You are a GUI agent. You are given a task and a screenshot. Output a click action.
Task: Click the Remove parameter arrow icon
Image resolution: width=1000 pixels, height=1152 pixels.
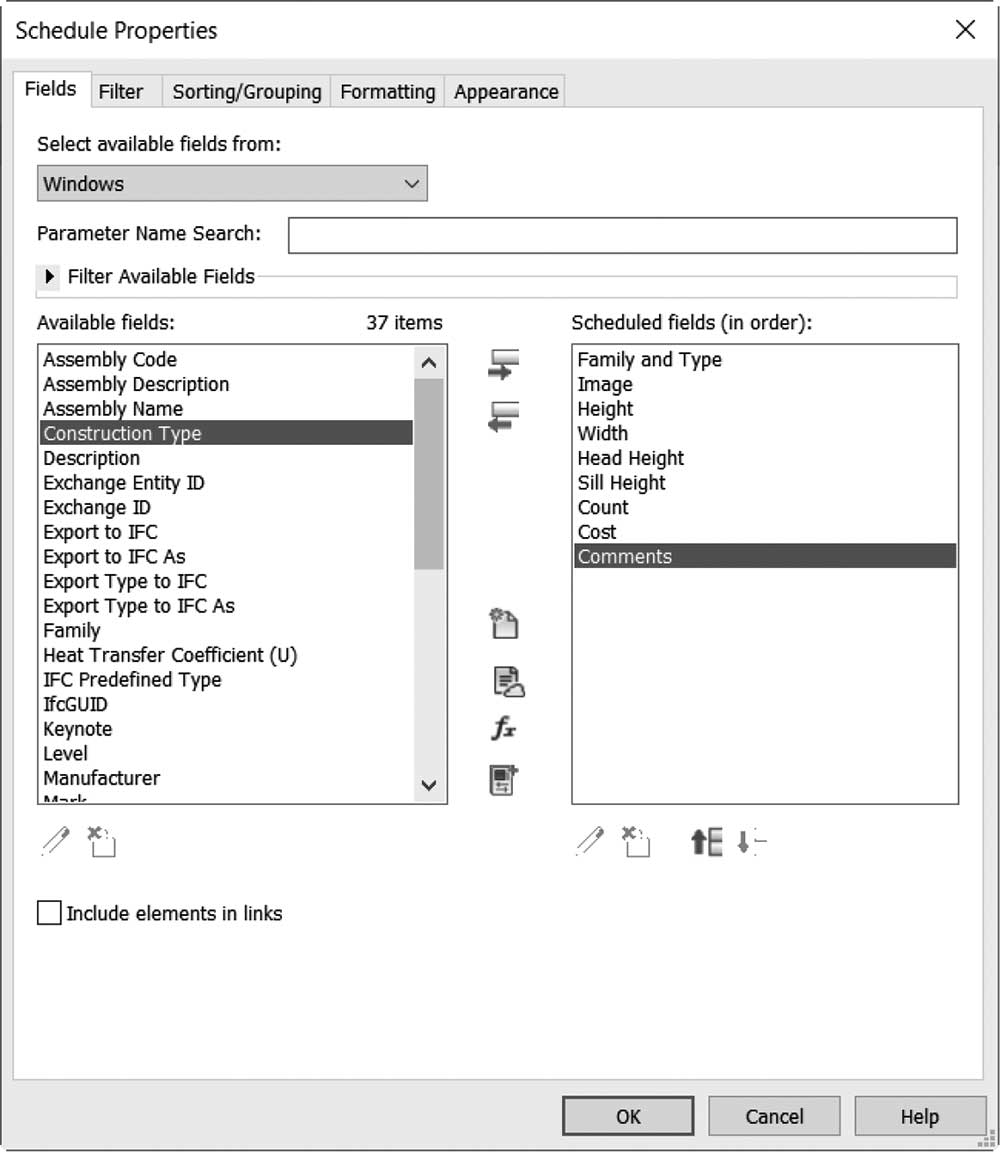click(504, 417)
